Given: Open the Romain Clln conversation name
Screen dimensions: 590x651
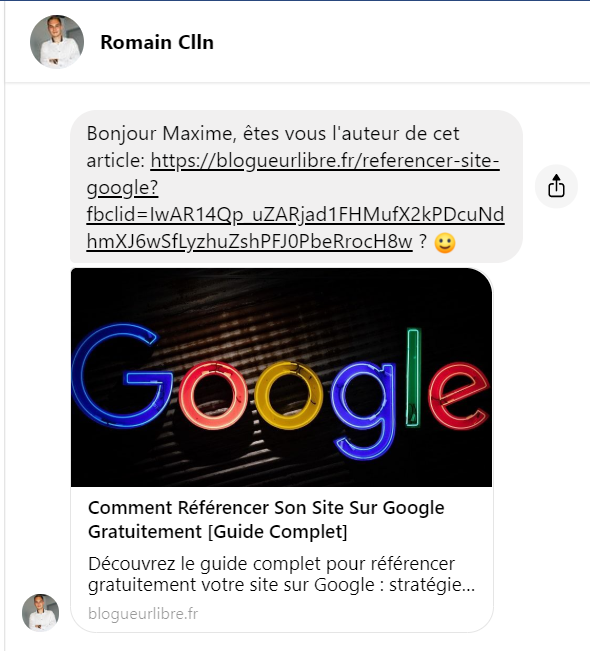Looking at the screenshot, I should (x=157, y=42).
